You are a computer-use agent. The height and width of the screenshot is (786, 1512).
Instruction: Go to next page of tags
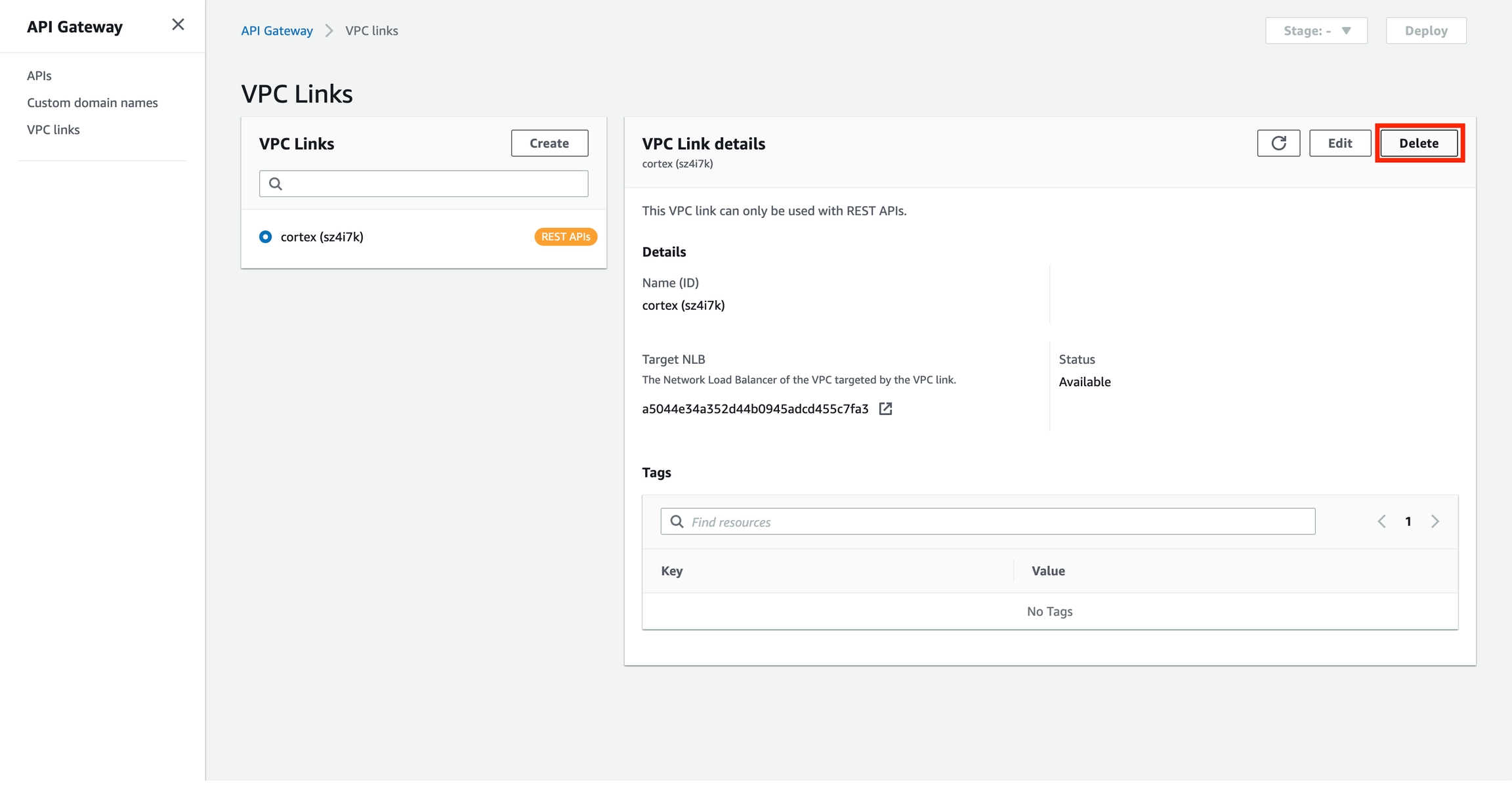[x=1435, y=521]
